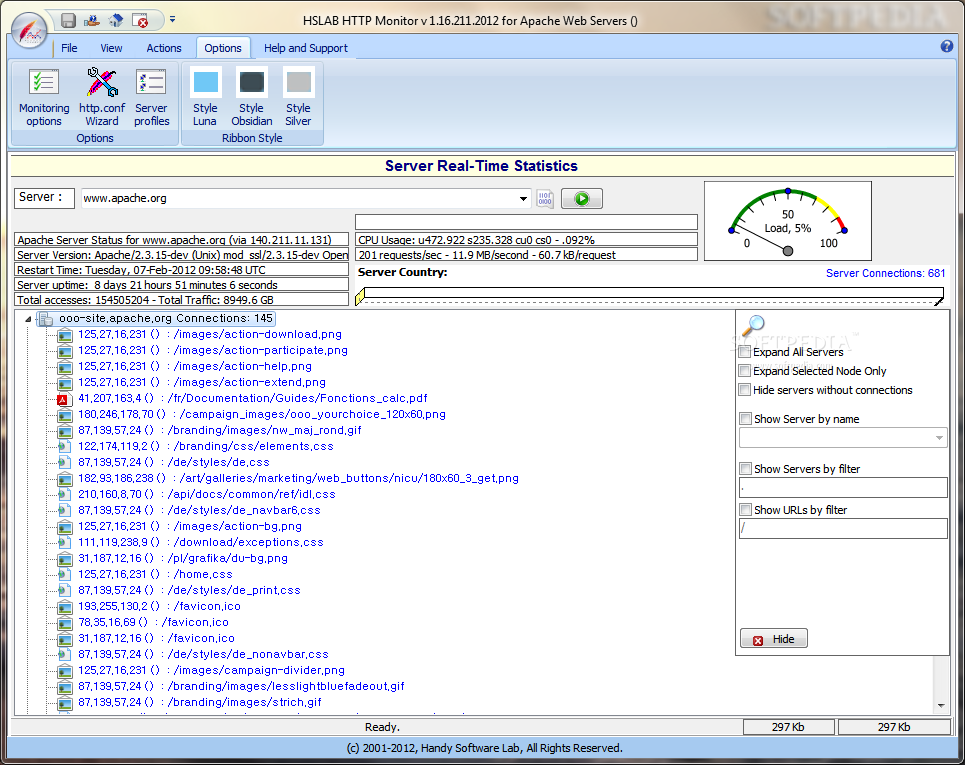Image resolution: width=965 pixels, height=765 pixels.
Task: Select the action-download.png connection row
Action: click(x=209, y=334)
